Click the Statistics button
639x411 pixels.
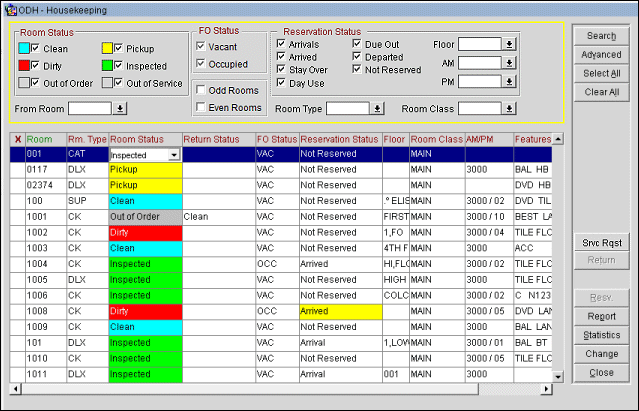click(x=601, y=335)
